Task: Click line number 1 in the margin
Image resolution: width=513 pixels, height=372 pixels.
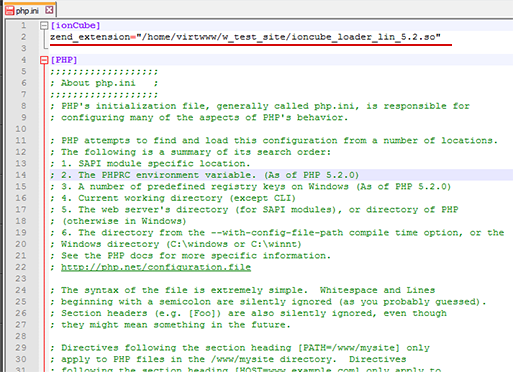Action: (23, 25)
